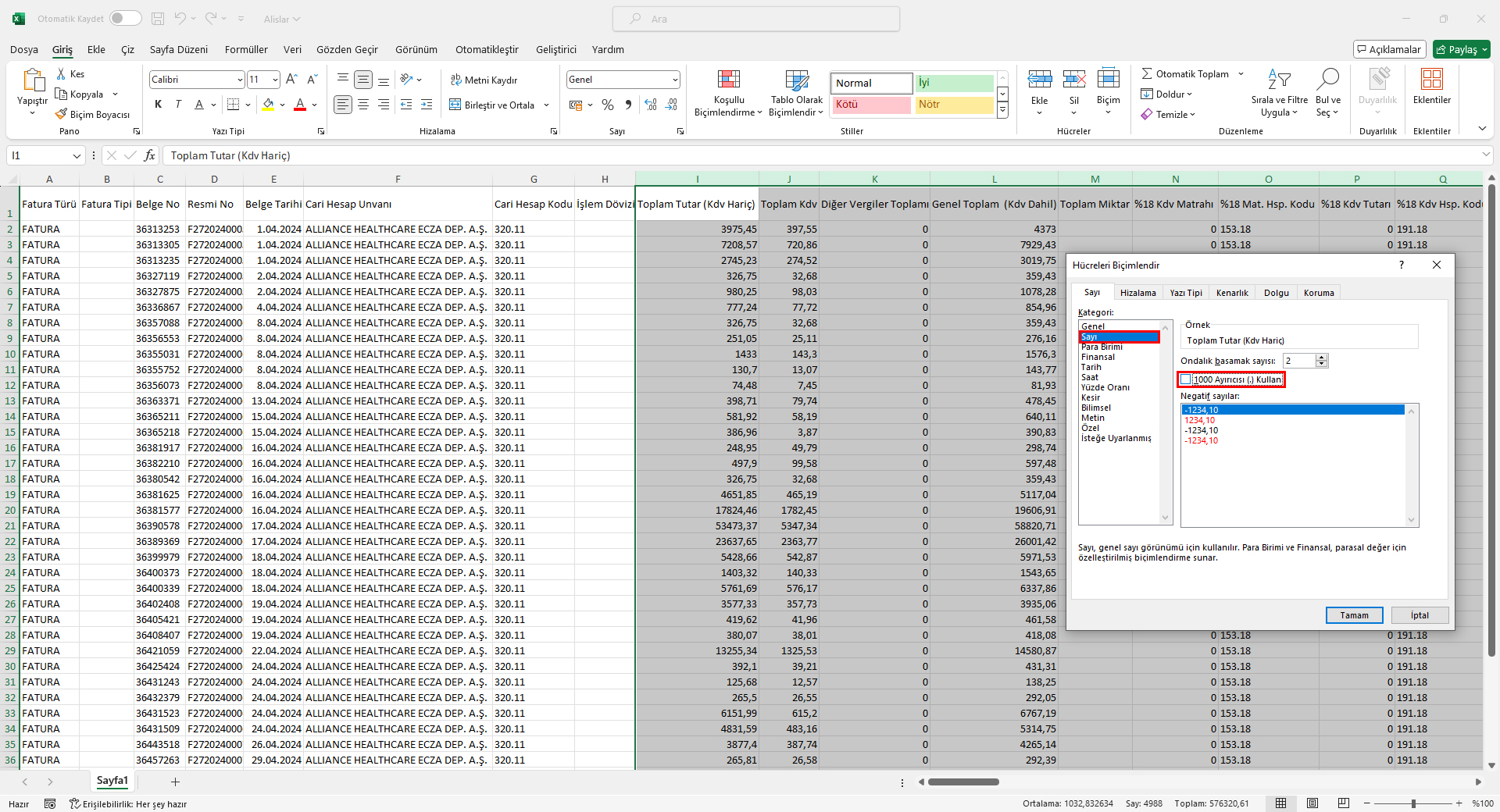
Task: Click the Ondalık basamak sayısı input field
Action: point(1298,361)
